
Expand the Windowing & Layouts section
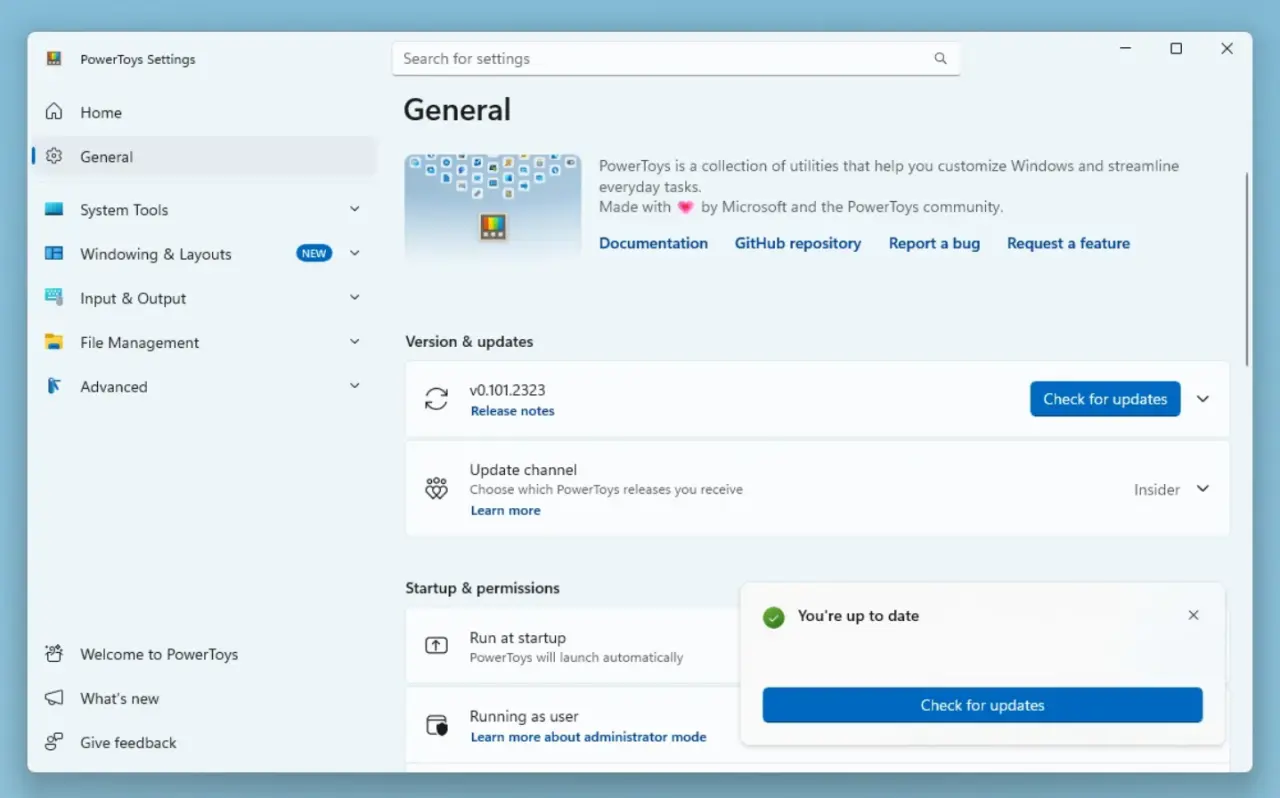(354, 253)
